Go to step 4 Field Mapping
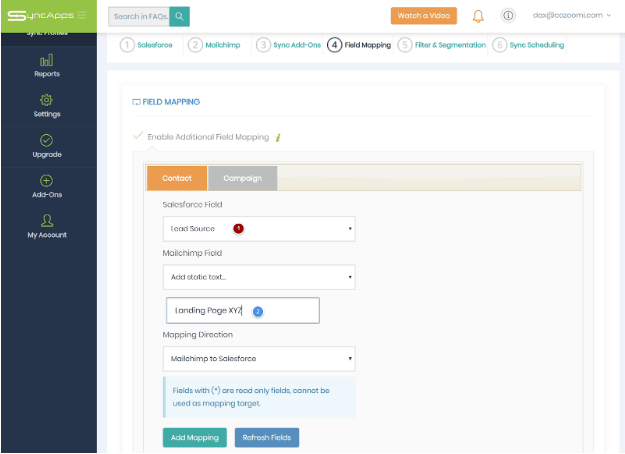This screenshot has height=454, width=625. point(359,45)
